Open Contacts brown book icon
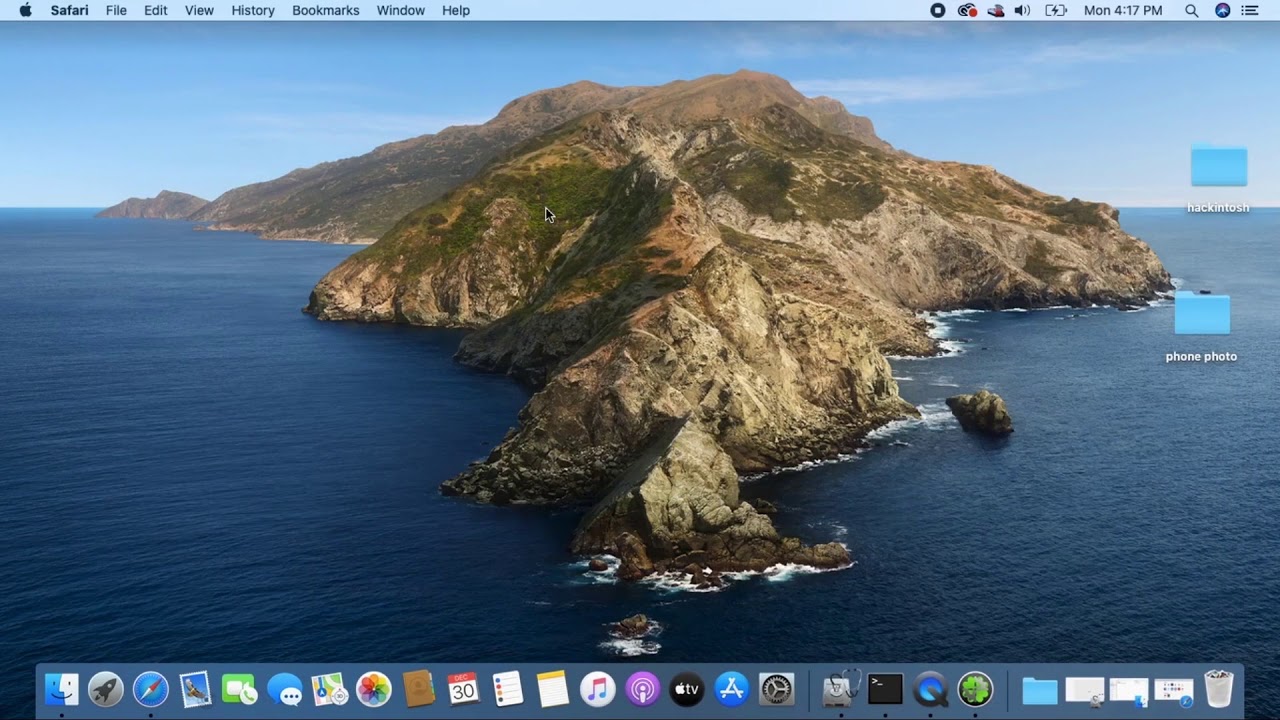 pos(418,689)
